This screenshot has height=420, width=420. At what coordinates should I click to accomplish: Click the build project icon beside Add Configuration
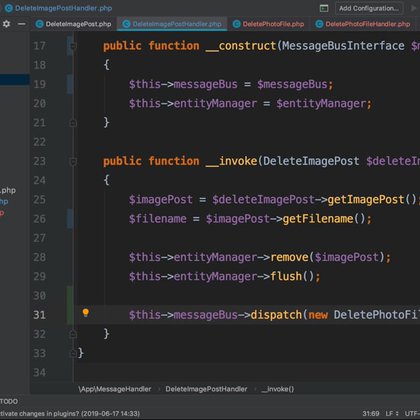point(324,8)
